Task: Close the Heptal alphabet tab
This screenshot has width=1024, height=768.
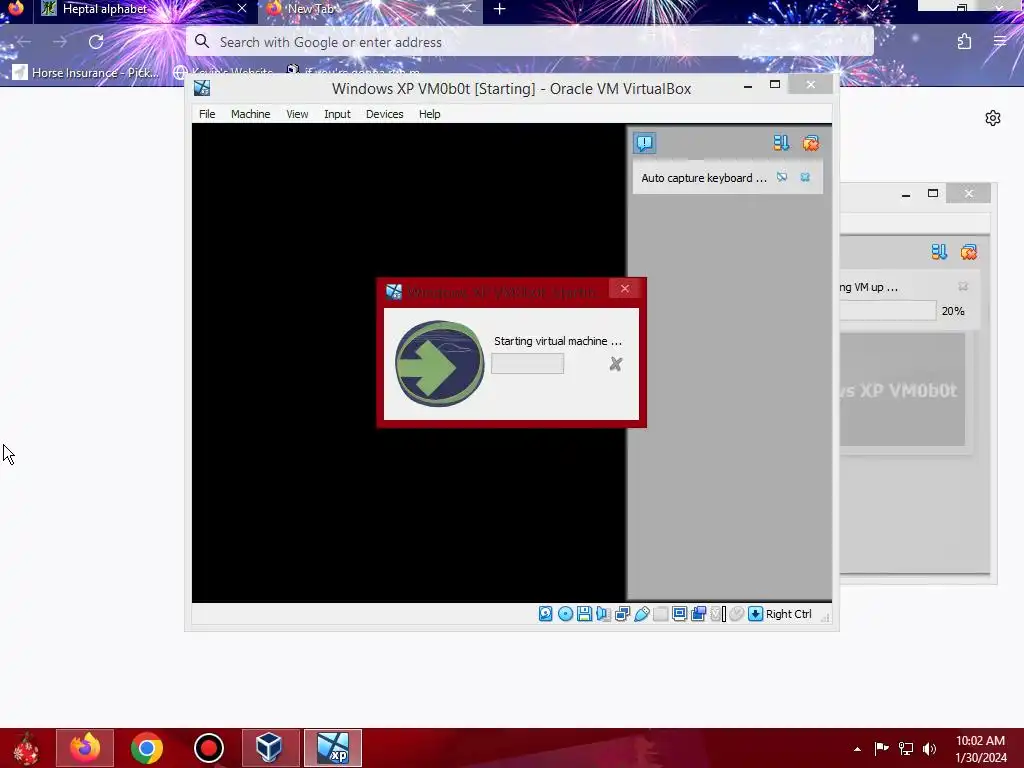Action: tap(242, 8)
